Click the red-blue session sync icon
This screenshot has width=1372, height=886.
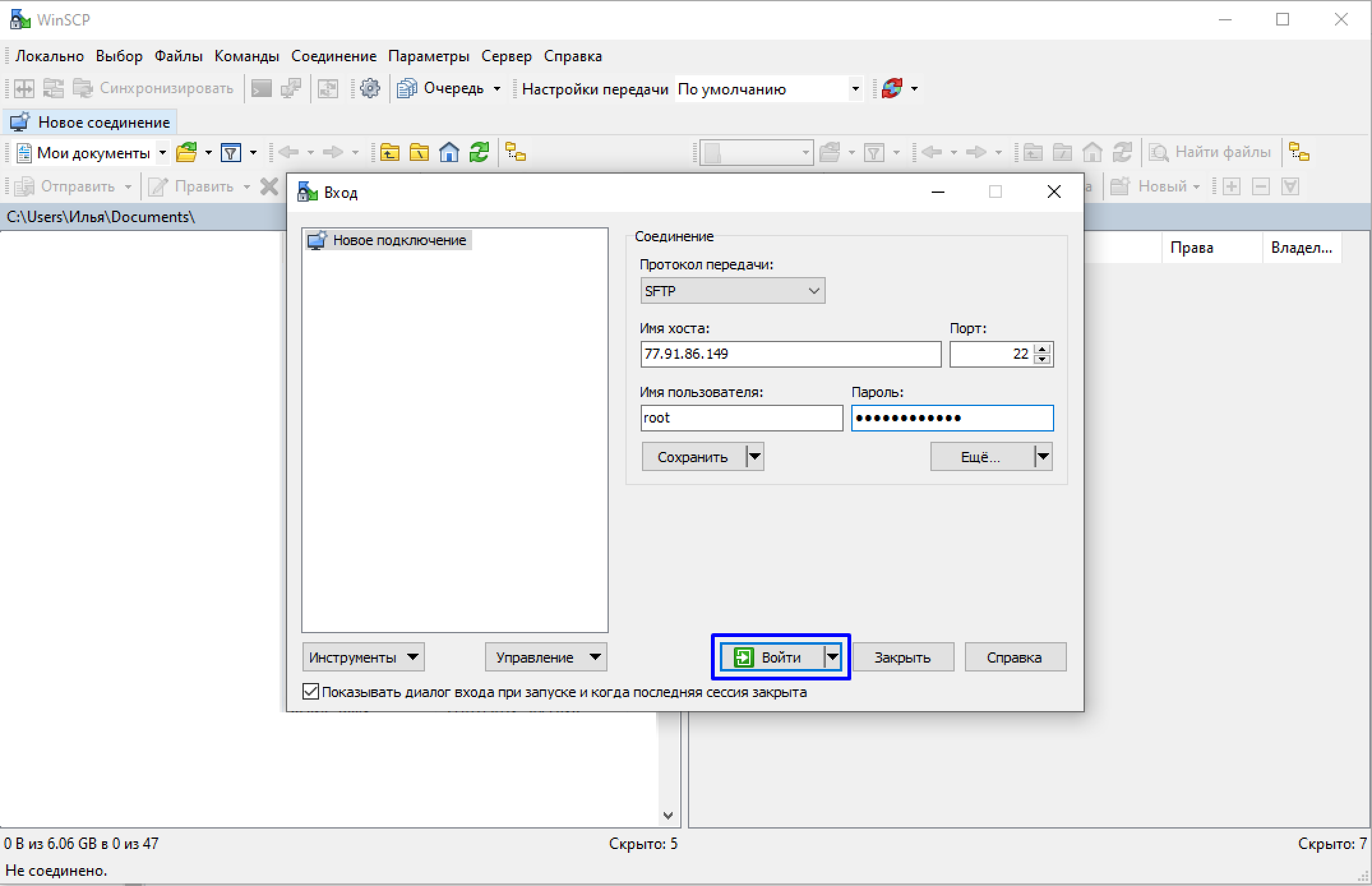[892, 88]
